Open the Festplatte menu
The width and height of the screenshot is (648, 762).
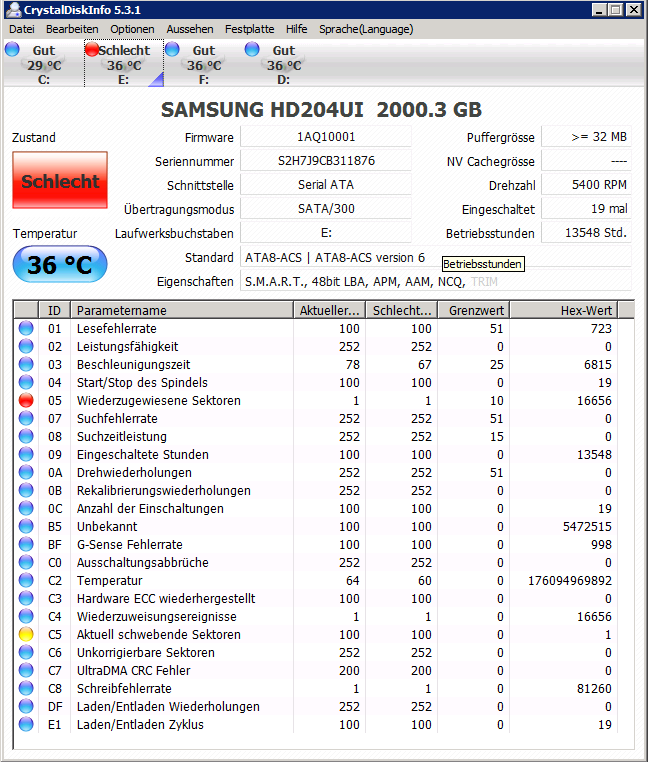(249, 29)
